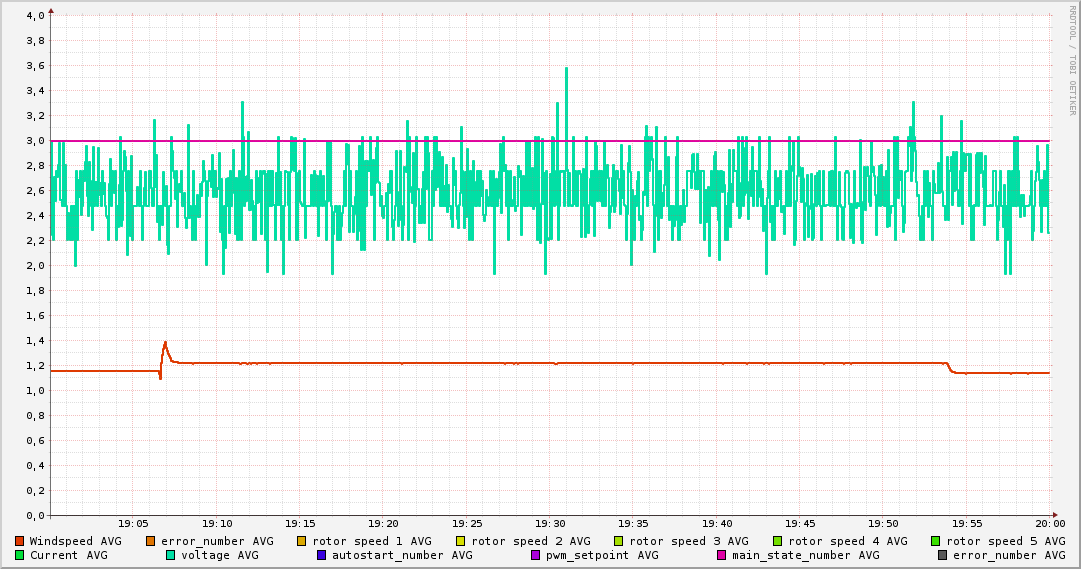The height and width of the screenshot is (569, 1081).
Task: Select the rotor speed 3 AVG label
Action: [689, 541]
